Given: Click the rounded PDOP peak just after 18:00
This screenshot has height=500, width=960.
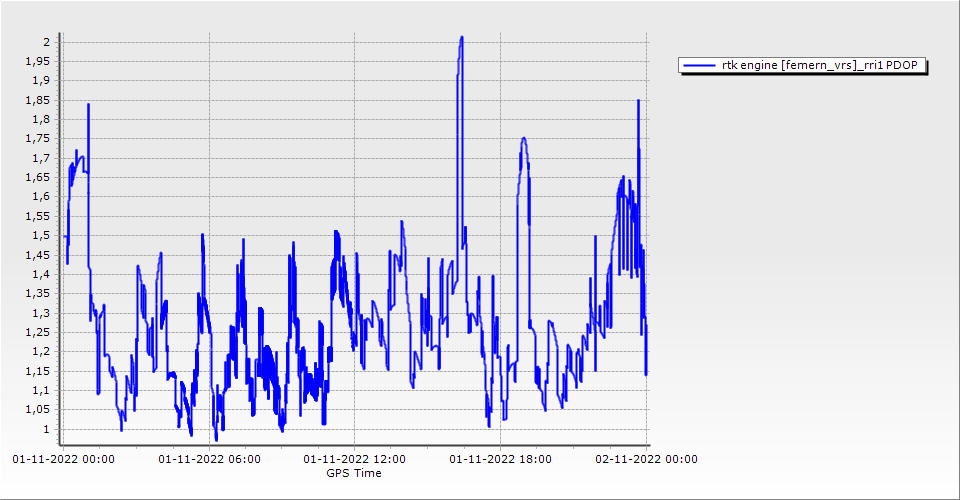Looking at the screenshot, I should coord(523,140).
